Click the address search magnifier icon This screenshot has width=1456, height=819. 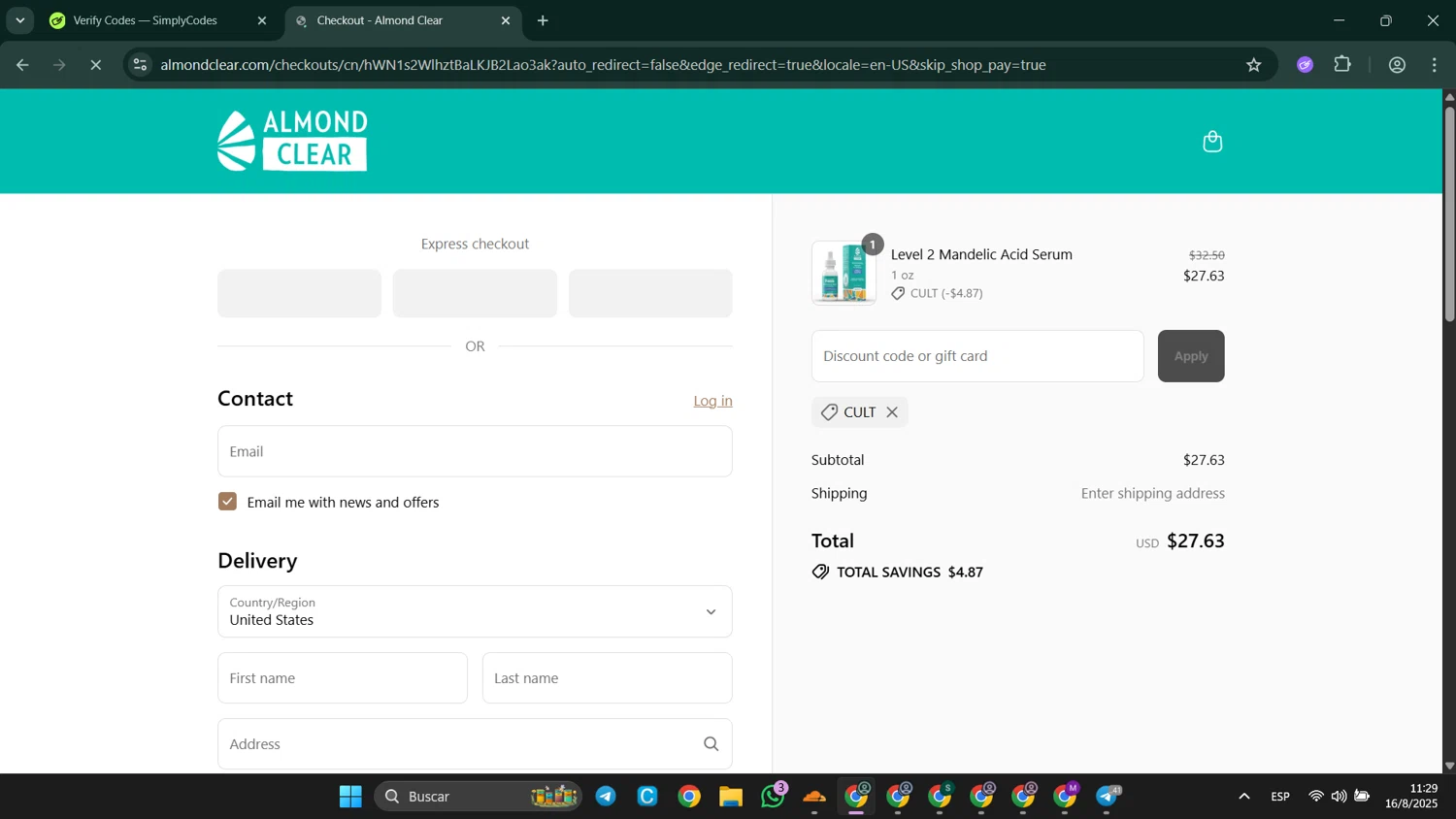(711, 744)
